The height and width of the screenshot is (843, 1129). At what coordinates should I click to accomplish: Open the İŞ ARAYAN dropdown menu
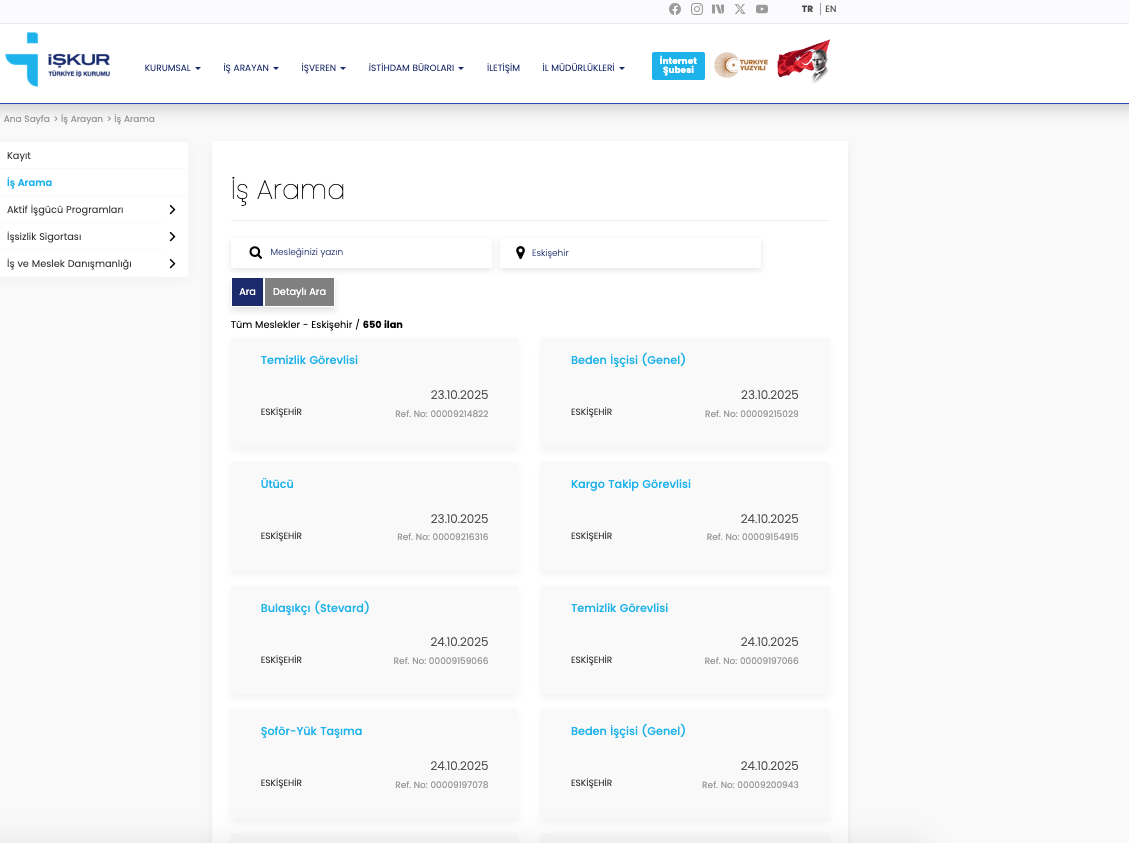point(250,68)
